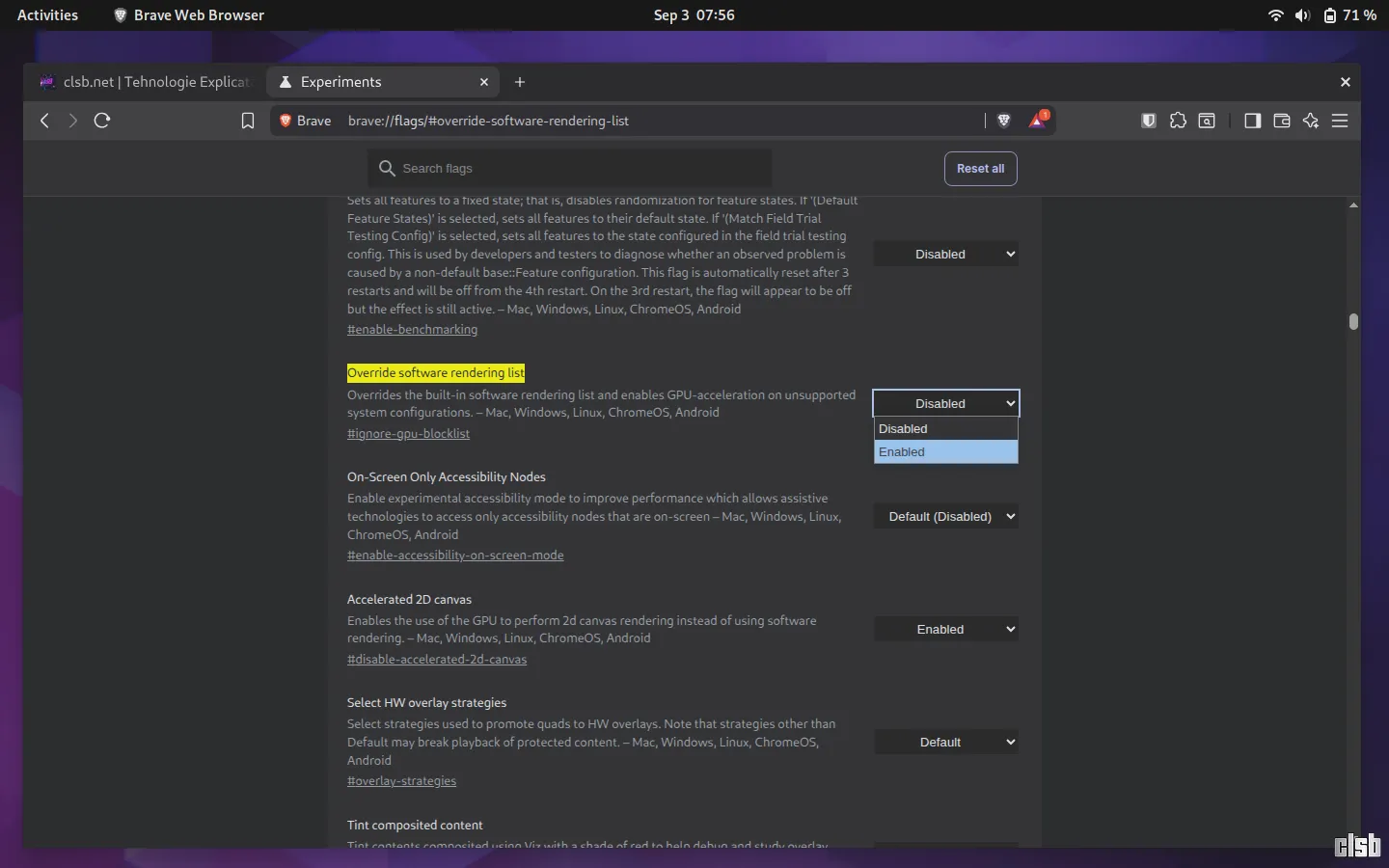Open the hamburger main menu
Viewport: 1389px width, 868px height.
pos(1340,121)
